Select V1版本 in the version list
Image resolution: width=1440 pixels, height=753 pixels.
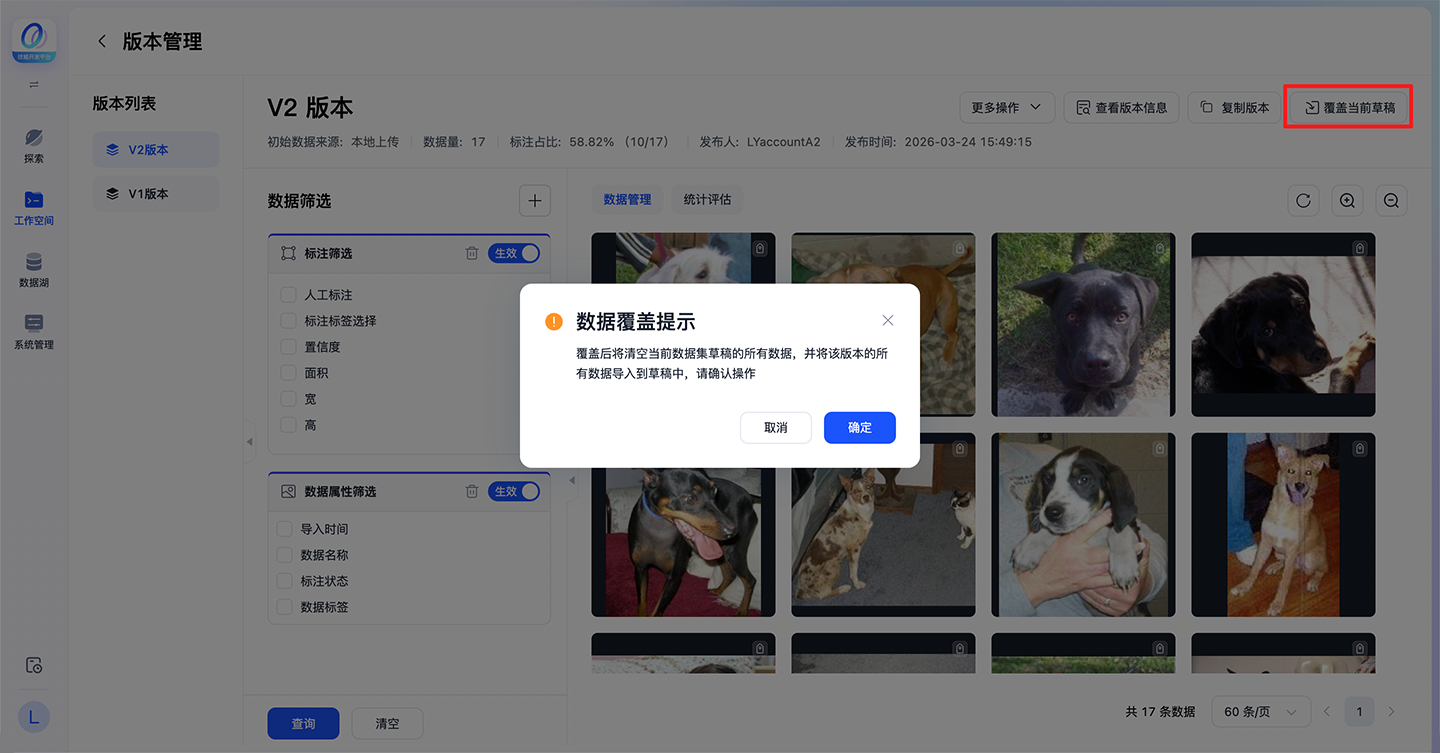pyautogui.click(x=156, y=194)
